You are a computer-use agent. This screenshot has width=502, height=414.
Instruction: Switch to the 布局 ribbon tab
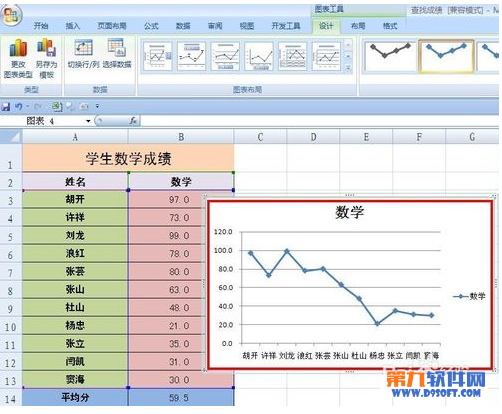click(x=358, y=26)
